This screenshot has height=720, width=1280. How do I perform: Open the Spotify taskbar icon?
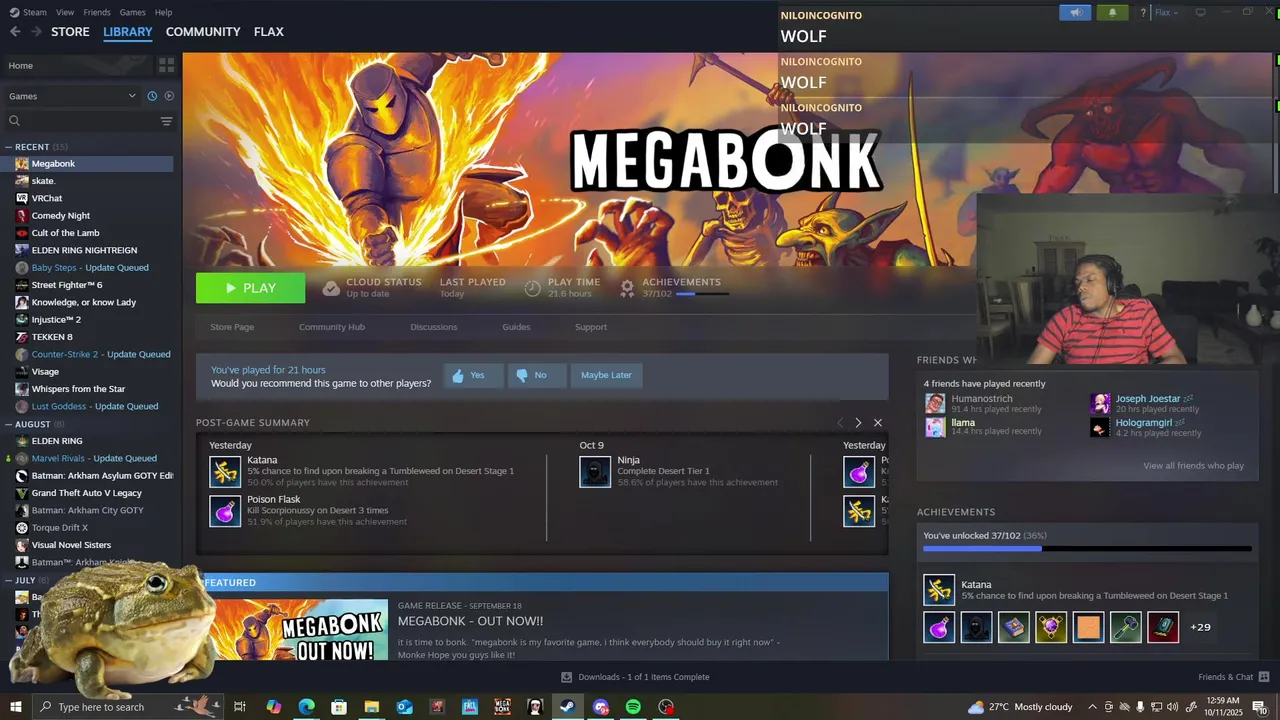(633, 707)
